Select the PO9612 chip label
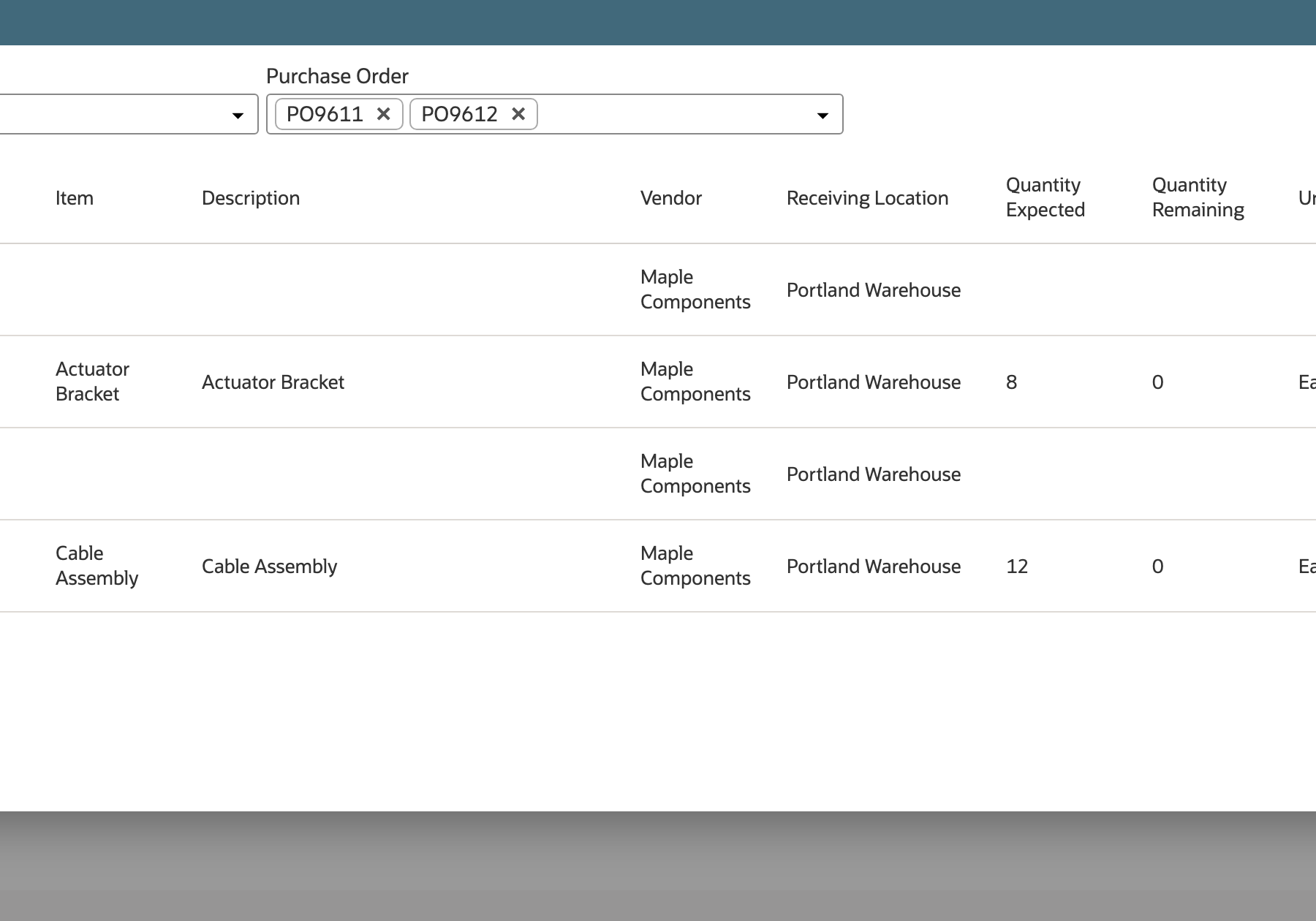Image resolution: width=1316 pixels, height=921 pixels. pyautogui.click(x=459, y=114)
